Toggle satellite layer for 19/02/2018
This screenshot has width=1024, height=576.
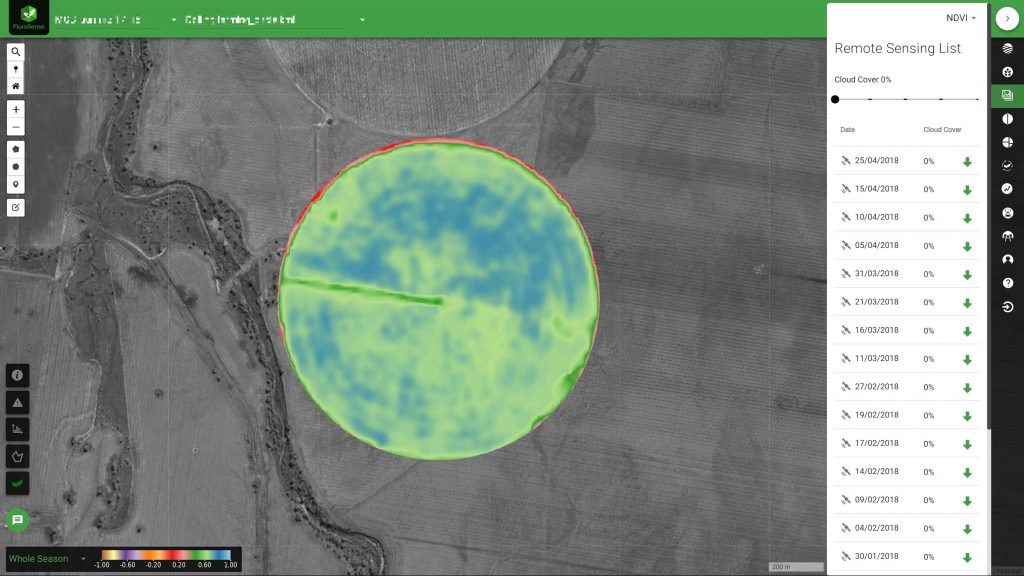845,415
